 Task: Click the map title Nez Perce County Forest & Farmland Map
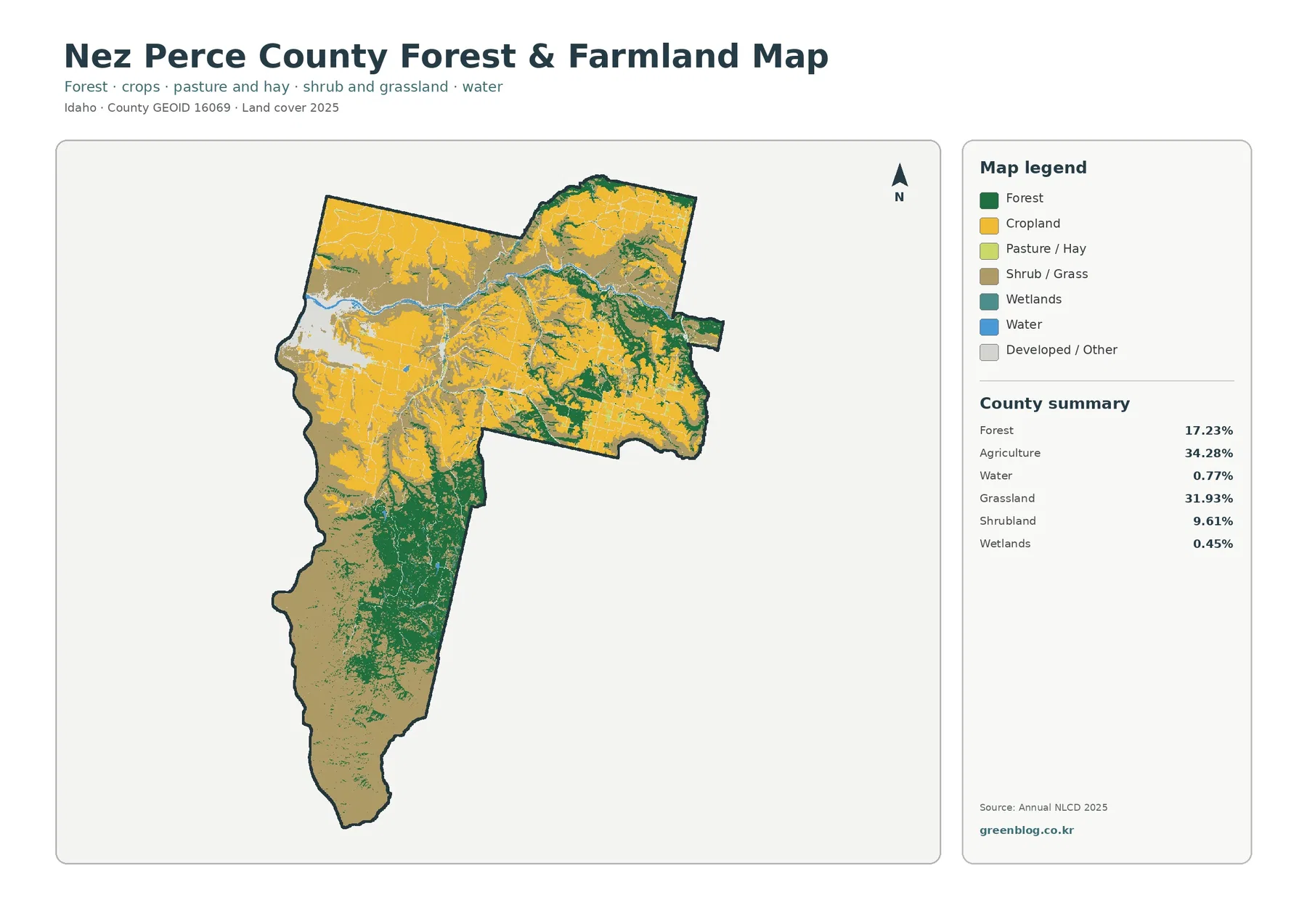click(x=446, y=57)
